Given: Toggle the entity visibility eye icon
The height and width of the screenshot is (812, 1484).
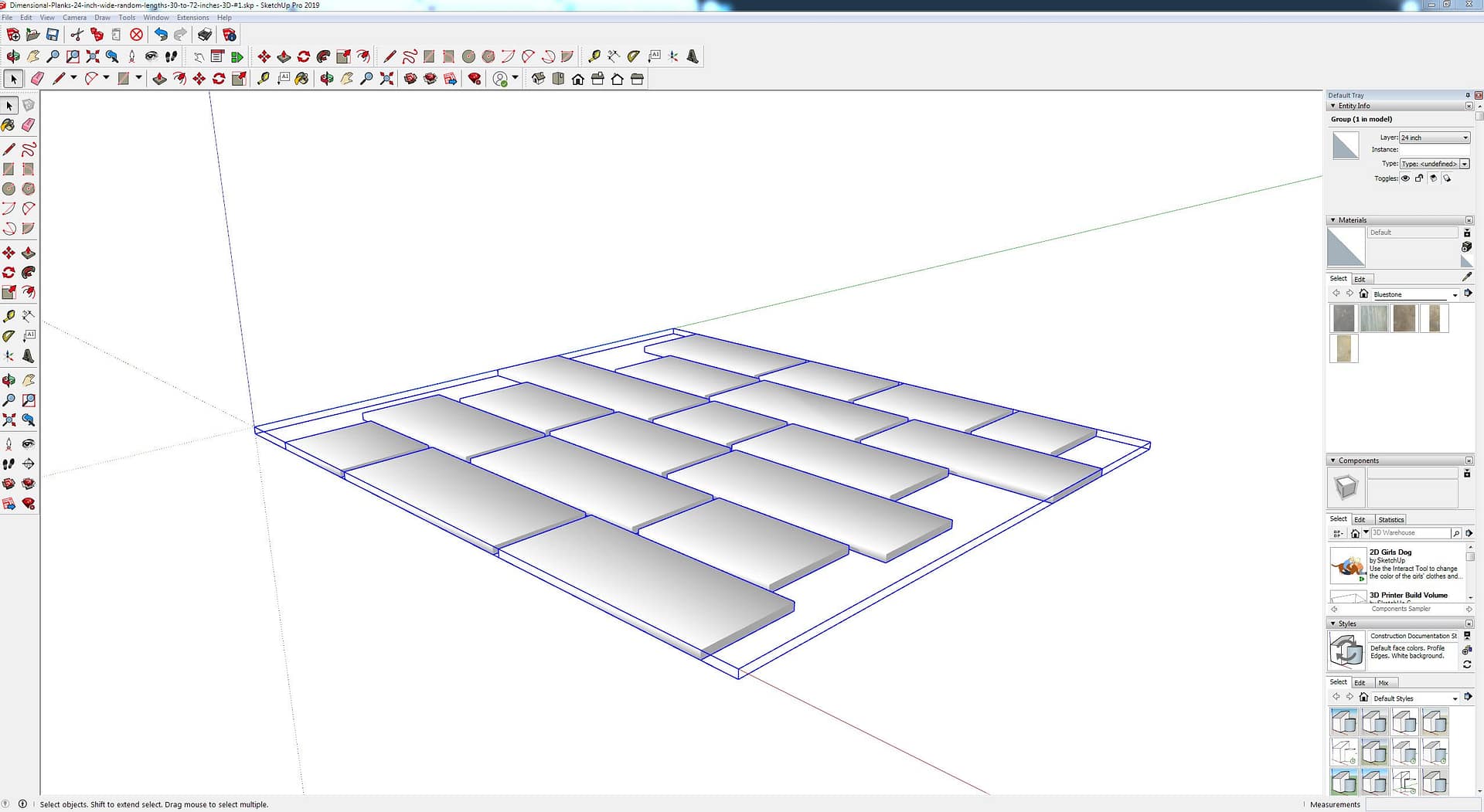Looking at the screenshot, I should (x=1405, y=178).
